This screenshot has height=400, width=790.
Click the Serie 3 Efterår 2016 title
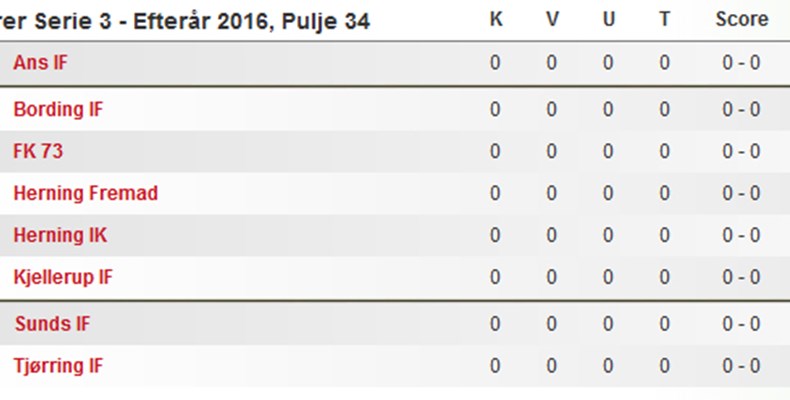[x=185, y=22]
